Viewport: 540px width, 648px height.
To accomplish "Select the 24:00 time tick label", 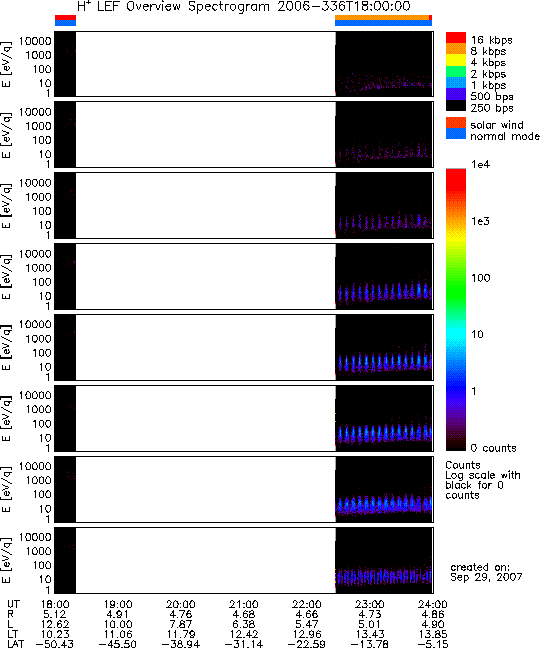I will coord(433,605).
